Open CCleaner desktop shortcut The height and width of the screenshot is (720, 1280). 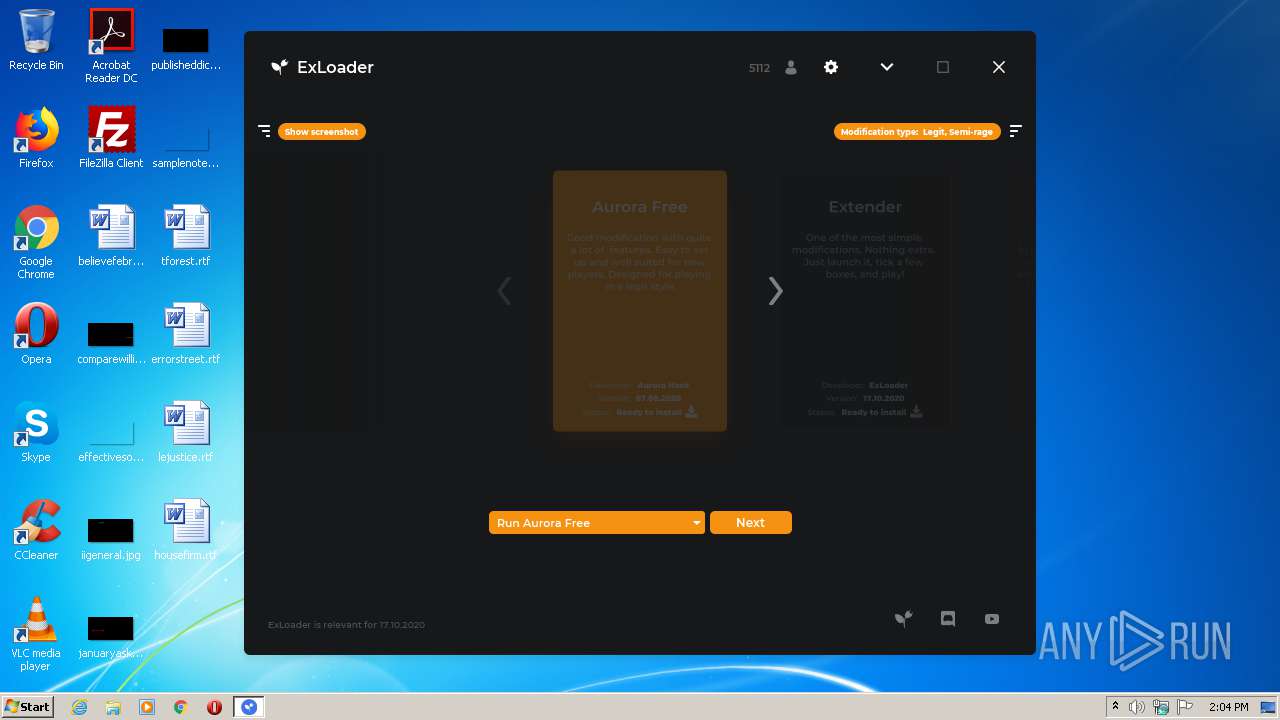[x=36, y=530]
